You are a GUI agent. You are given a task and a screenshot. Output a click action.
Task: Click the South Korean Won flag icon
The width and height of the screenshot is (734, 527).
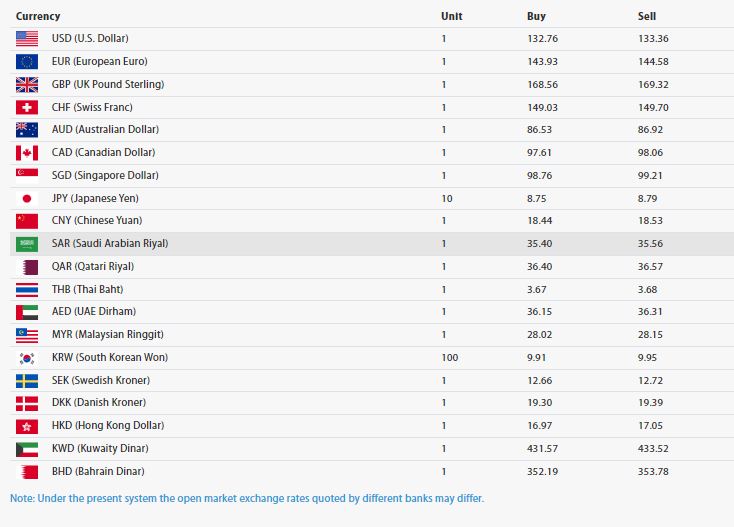pos(27,357)
